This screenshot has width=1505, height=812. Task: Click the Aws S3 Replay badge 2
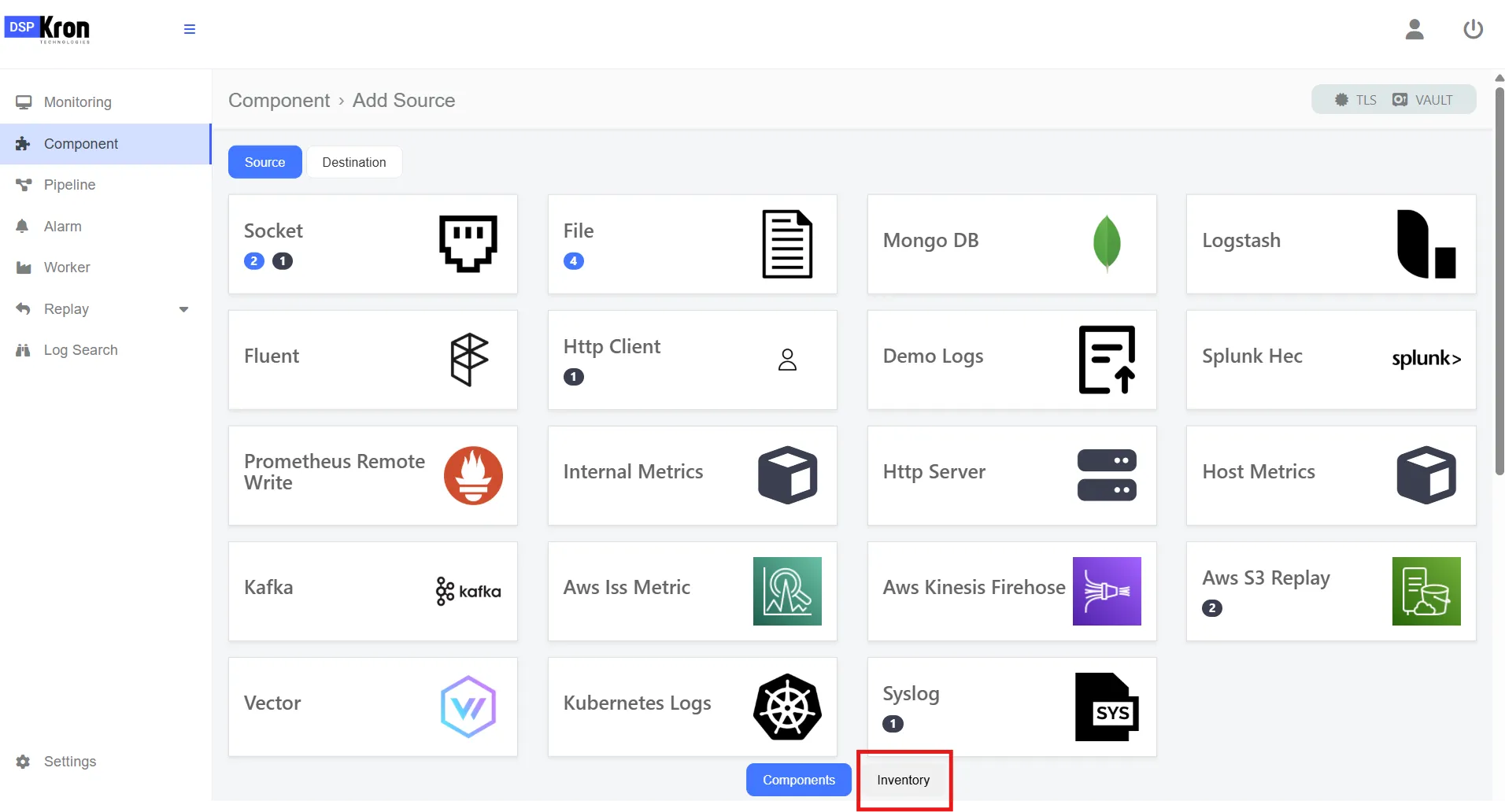[x=1212, y=608]
